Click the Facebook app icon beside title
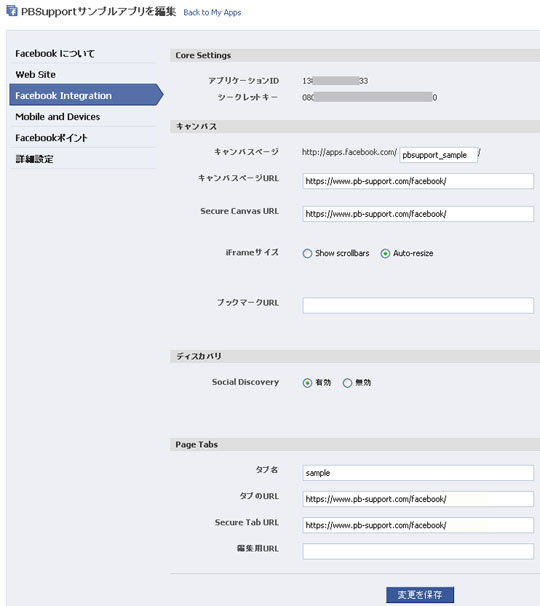 point(12,11)
